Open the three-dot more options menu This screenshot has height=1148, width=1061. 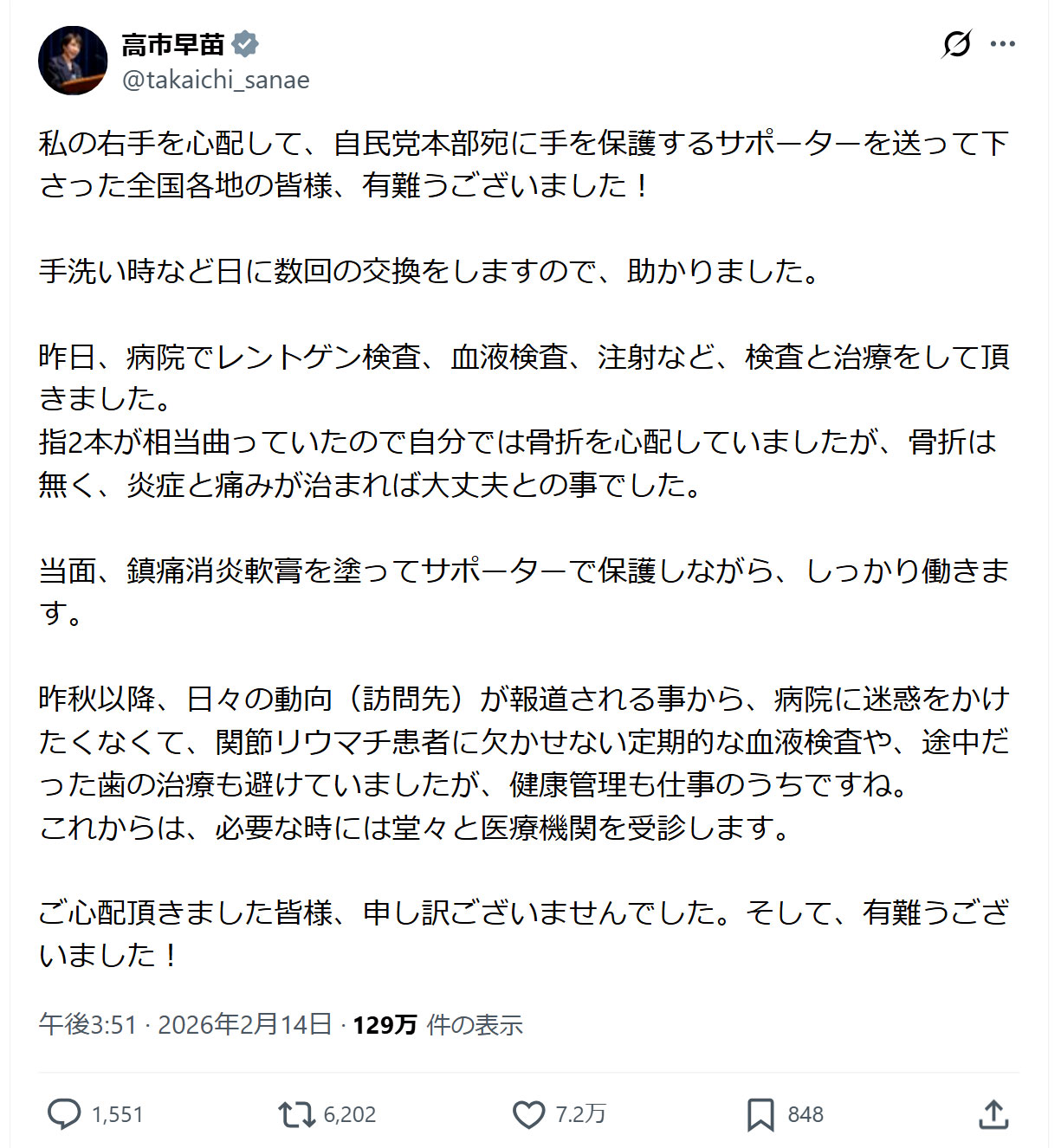1002,43
